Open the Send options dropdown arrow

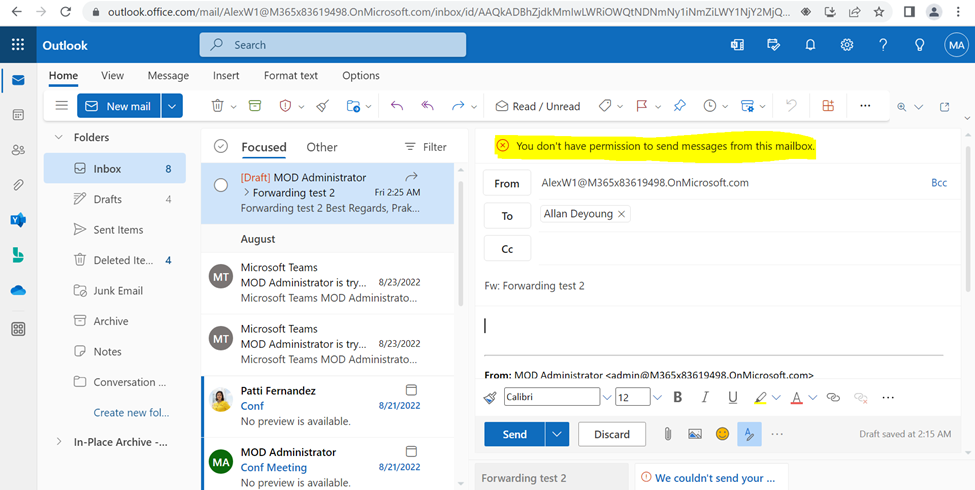[557, 434]
